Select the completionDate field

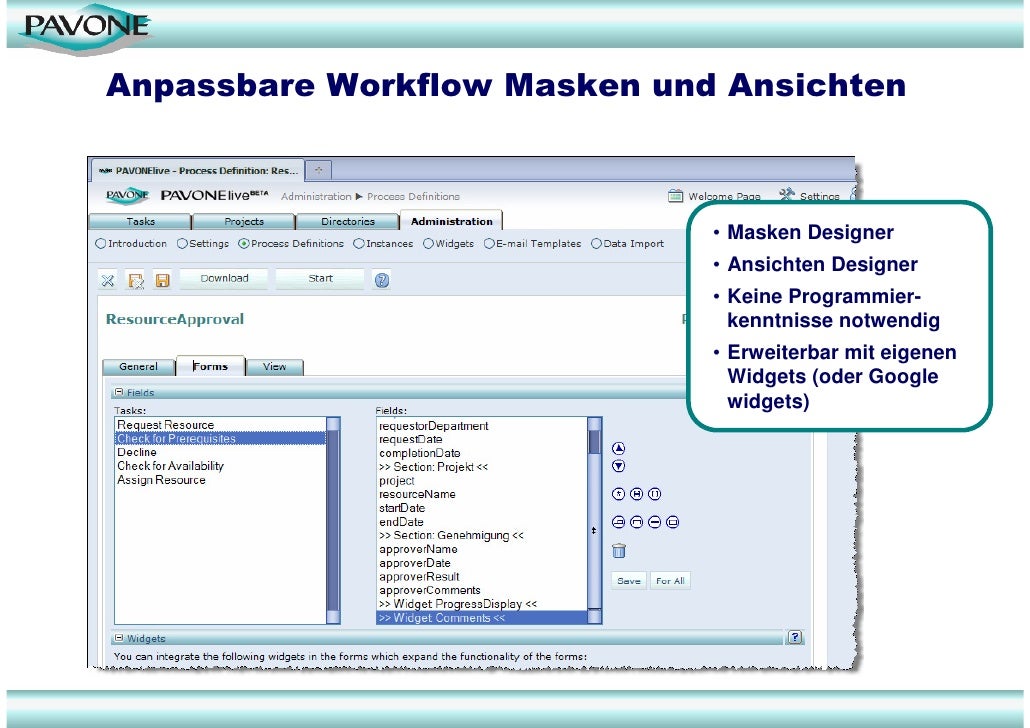(482, 453)
